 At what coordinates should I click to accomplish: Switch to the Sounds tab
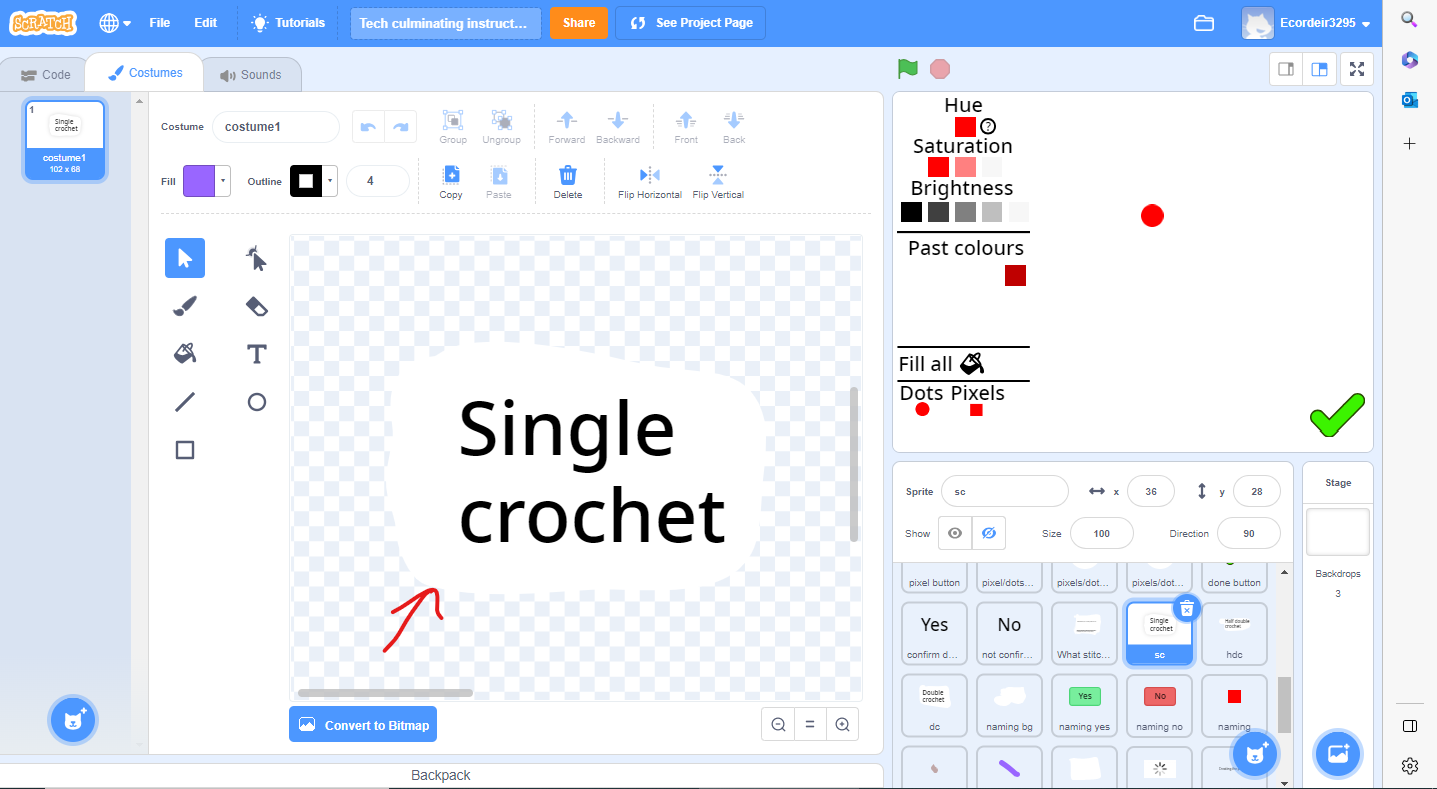252,73
